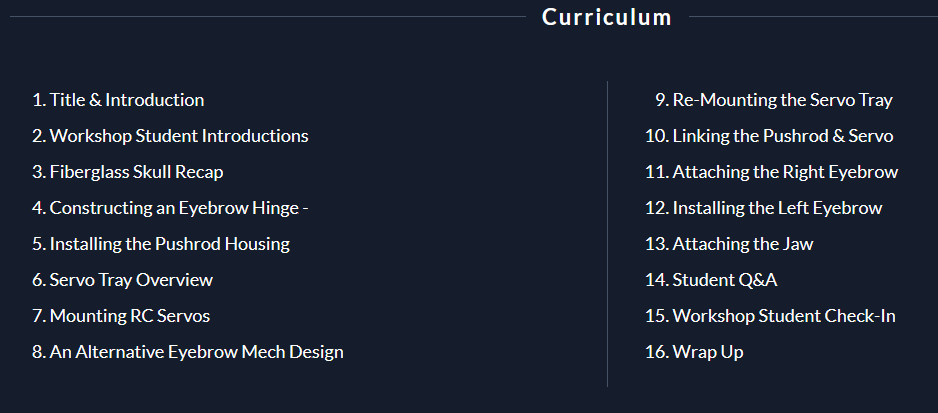Open the Fiberglass Skull Recap lesson
The width and height of the screenshot is (938, 413).
click(127, 172)
